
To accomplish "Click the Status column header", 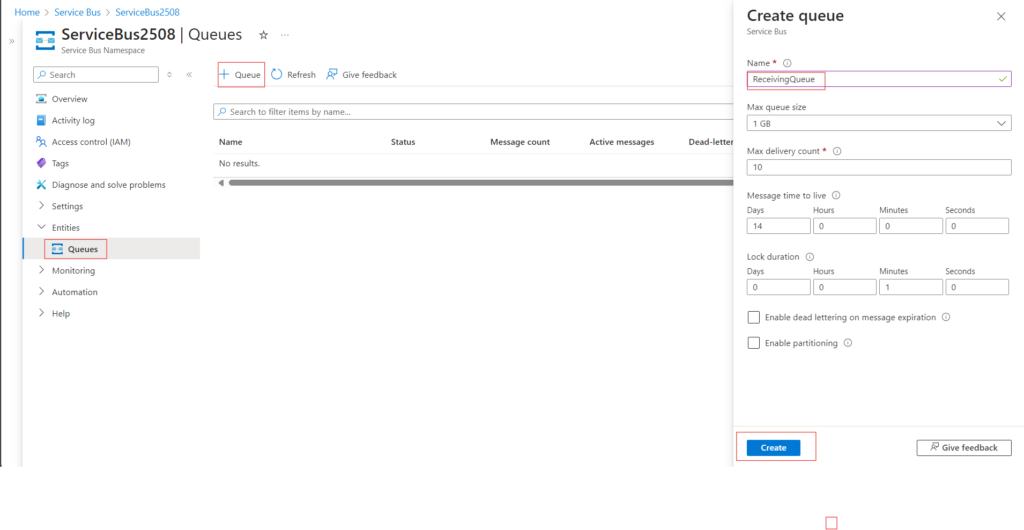I will (x=403, y=142).
